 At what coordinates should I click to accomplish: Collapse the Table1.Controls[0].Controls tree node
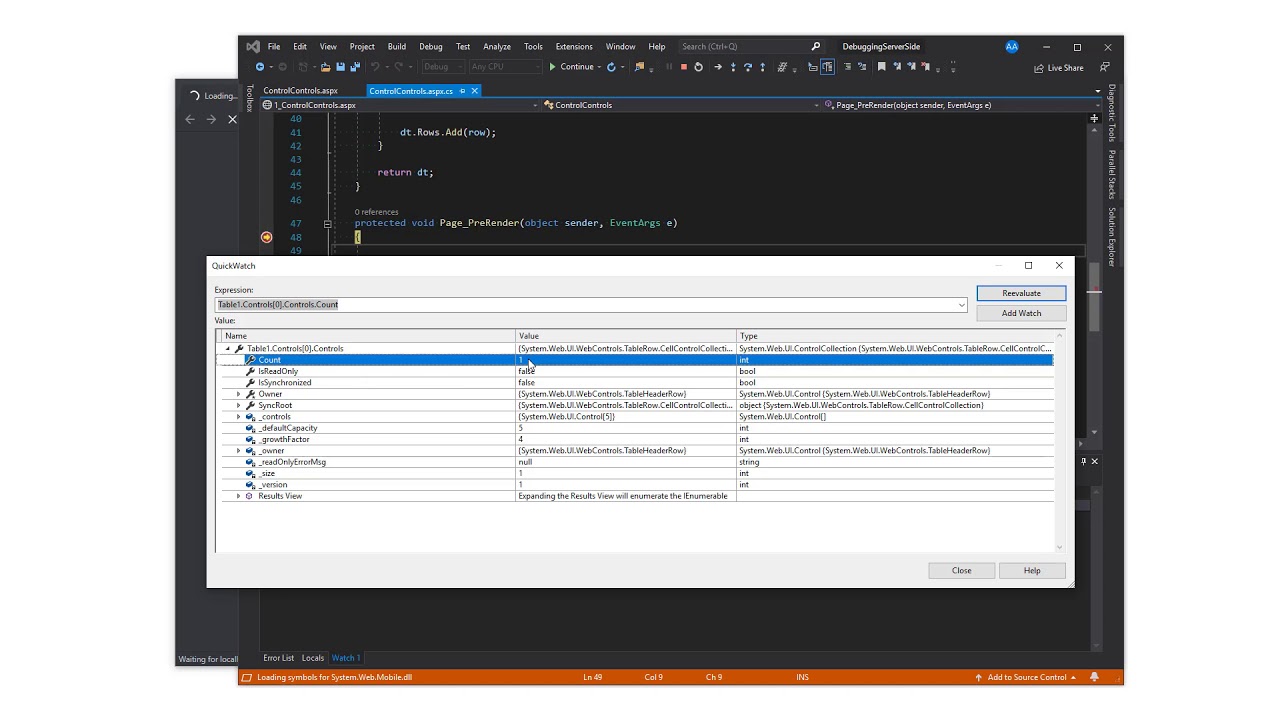228,349
